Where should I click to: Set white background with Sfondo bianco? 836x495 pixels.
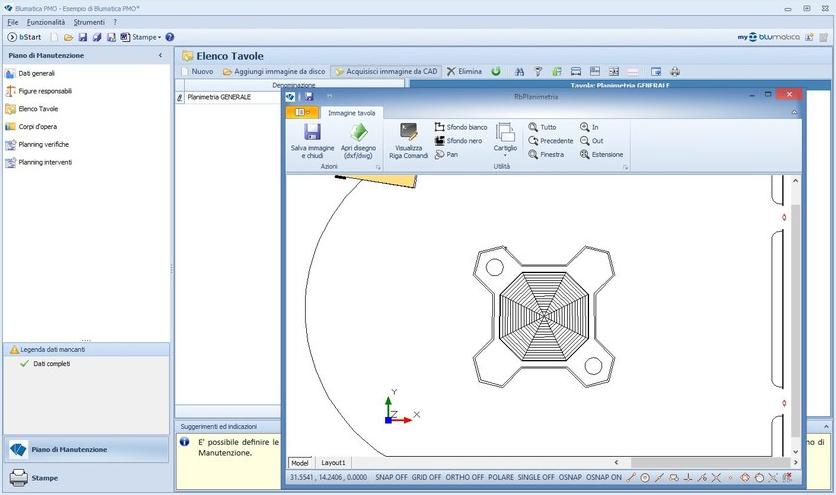[461, 128]
